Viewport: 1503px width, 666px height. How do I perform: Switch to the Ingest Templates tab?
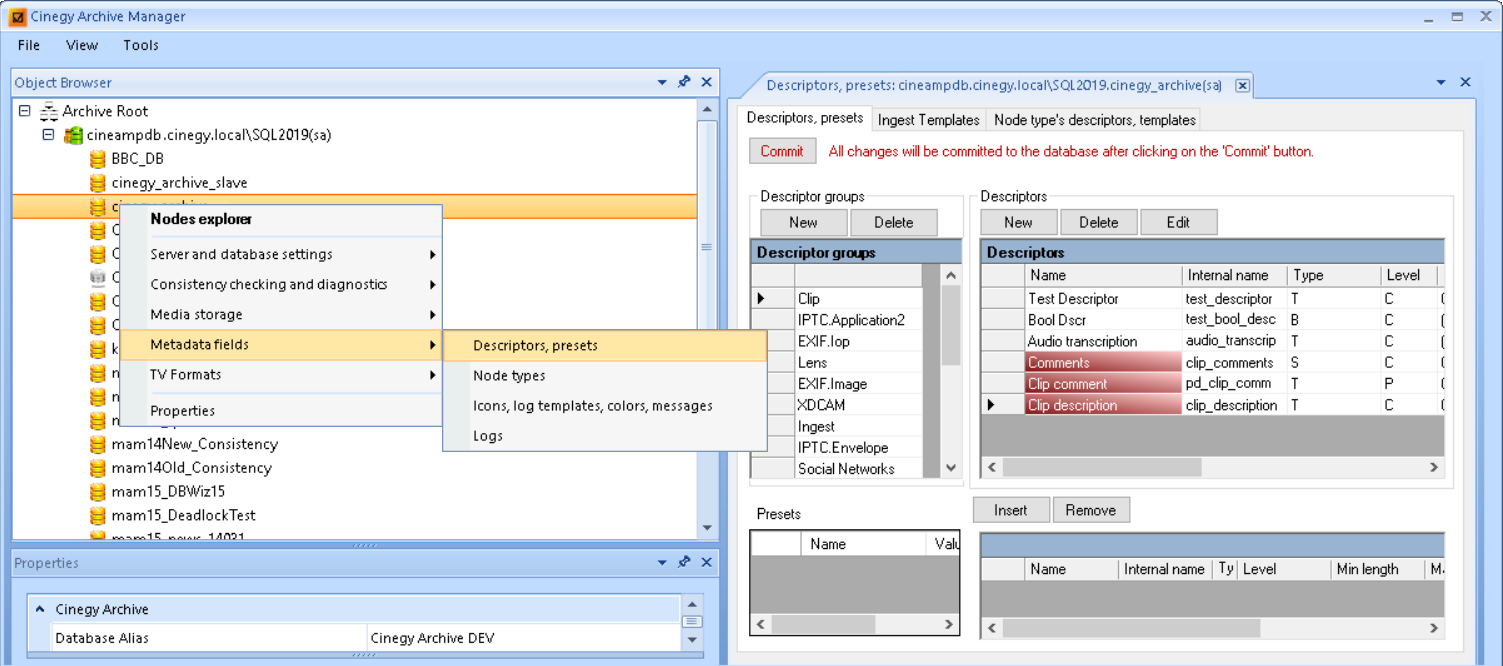(929, 120)
